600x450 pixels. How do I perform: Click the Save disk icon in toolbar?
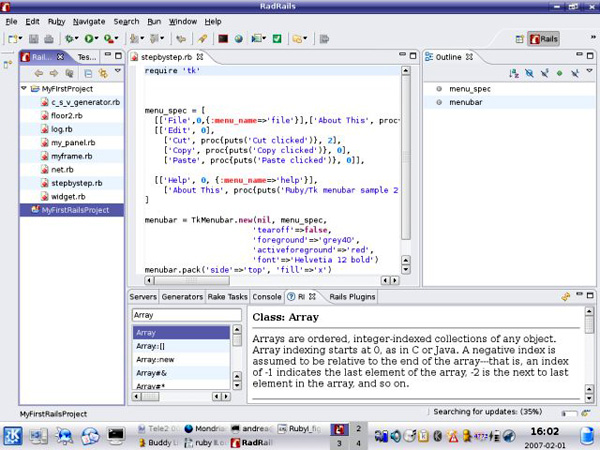[x=34, y=39]
